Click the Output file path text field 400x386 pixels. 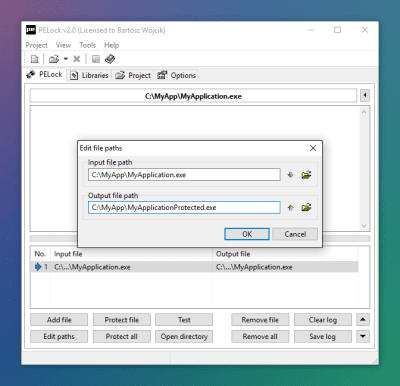pyautogui.click(x=184, y=207)
